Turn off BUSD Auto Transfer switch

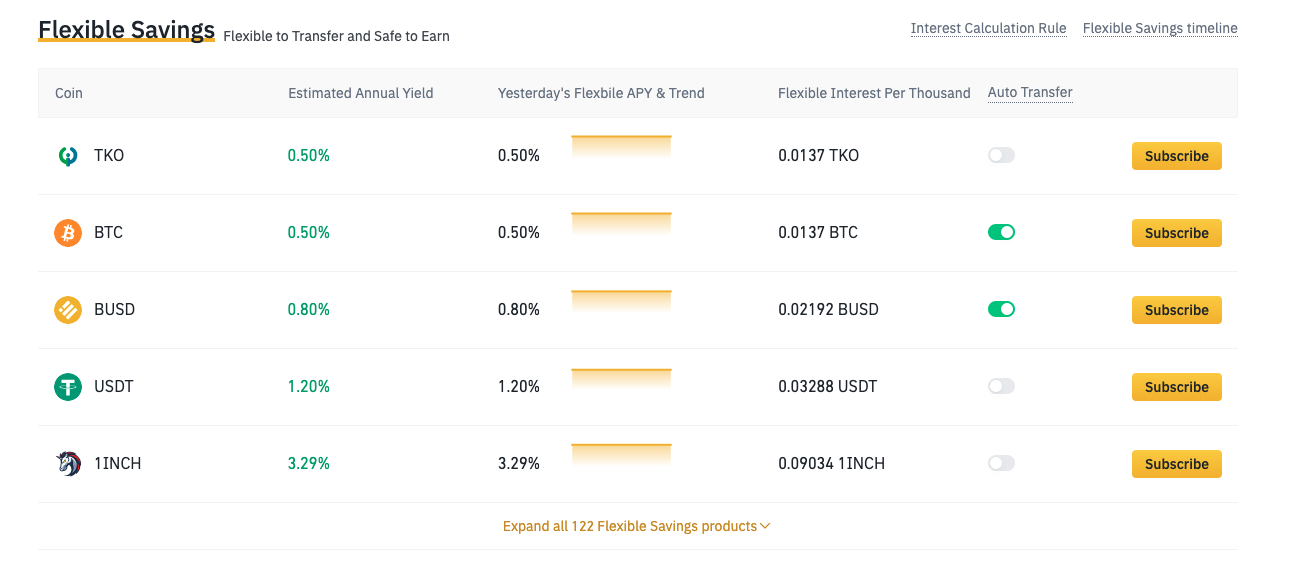pyautogui.click(x=1001, y=309)
